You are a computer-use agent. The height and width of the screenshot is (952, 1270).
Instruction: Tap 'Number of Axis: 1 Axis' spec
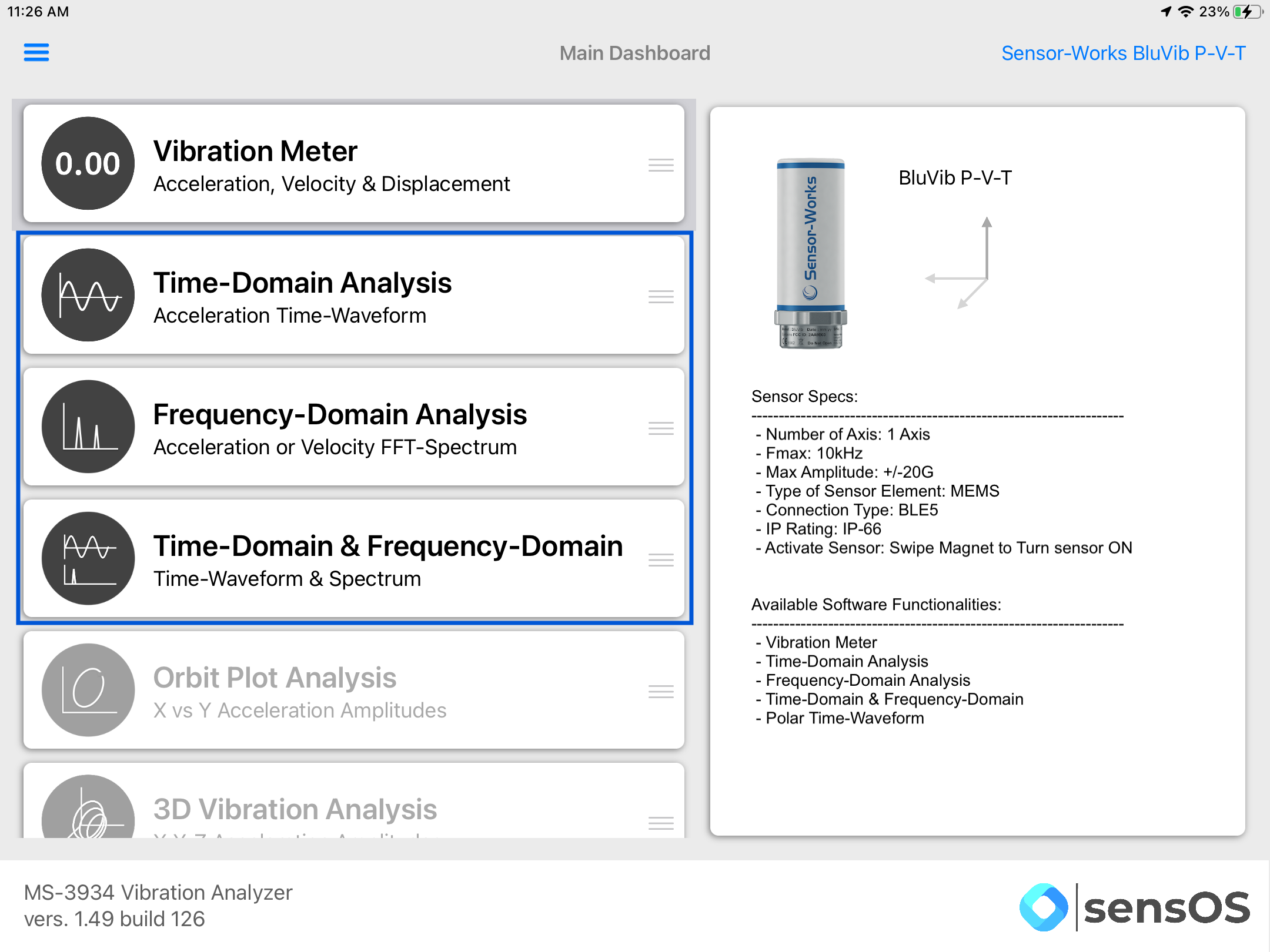tap(843, 434)
